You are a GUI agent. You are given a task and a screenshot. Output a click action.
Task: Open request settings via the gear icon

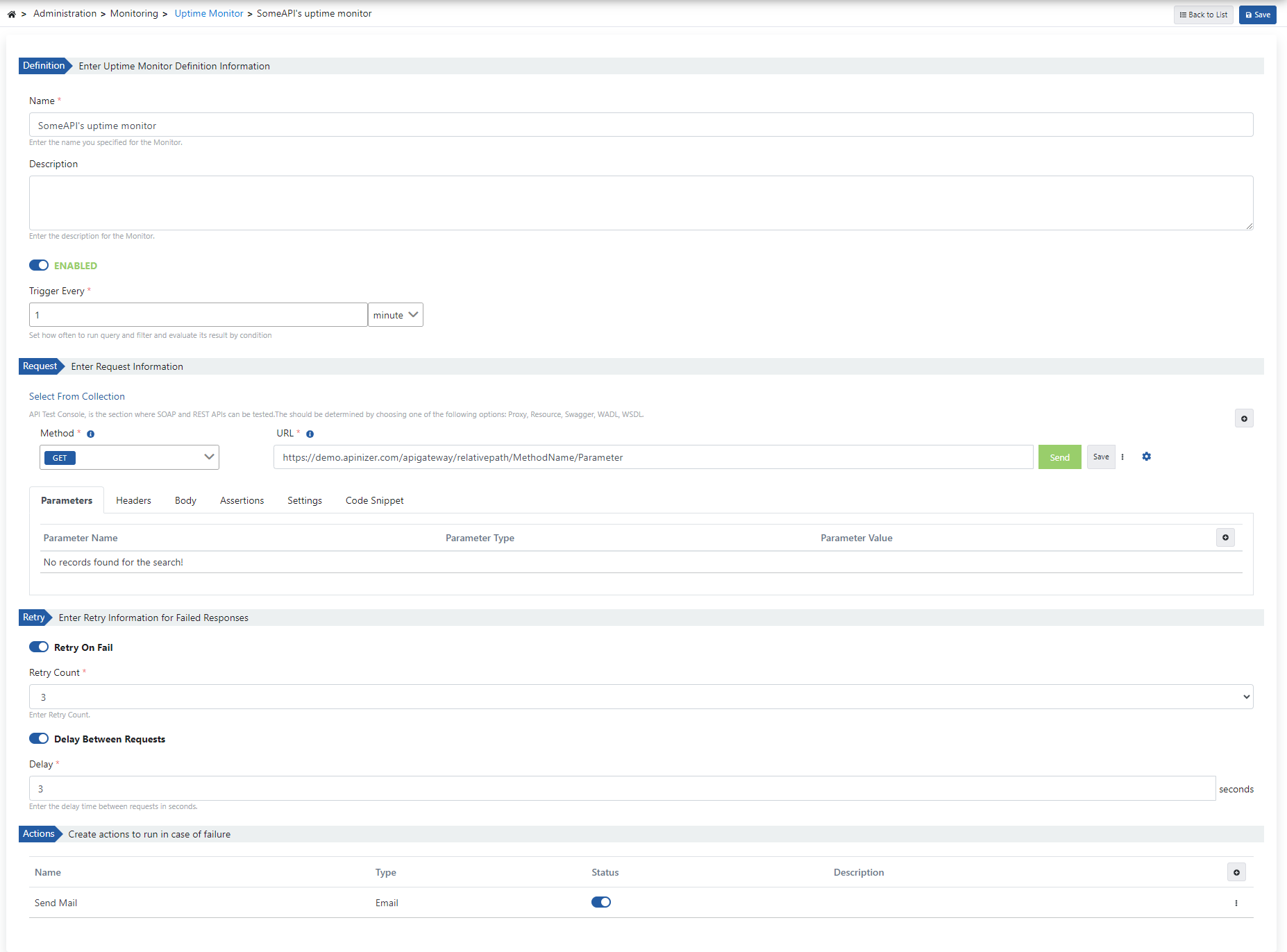click(x=1146, y=457)
